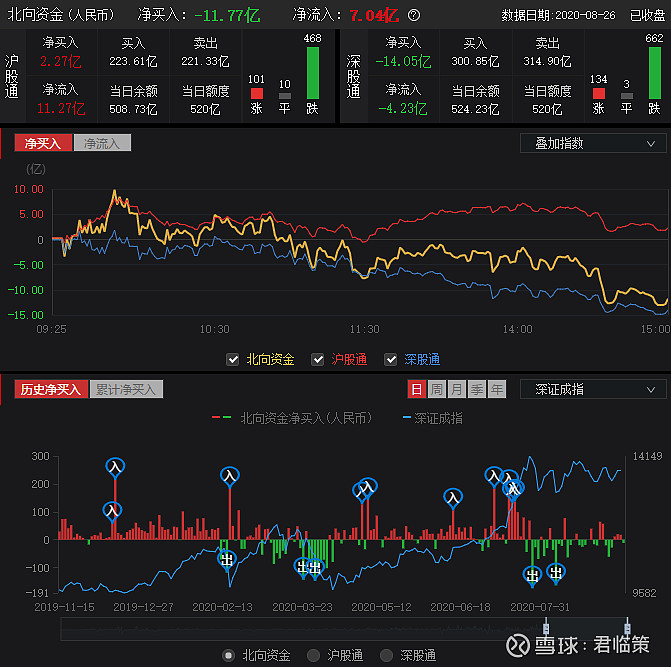671x667 pixels.
Task: Click the 深股通 red 涨 134 bar
Action: pyautogui.click(x=599, y=94)
